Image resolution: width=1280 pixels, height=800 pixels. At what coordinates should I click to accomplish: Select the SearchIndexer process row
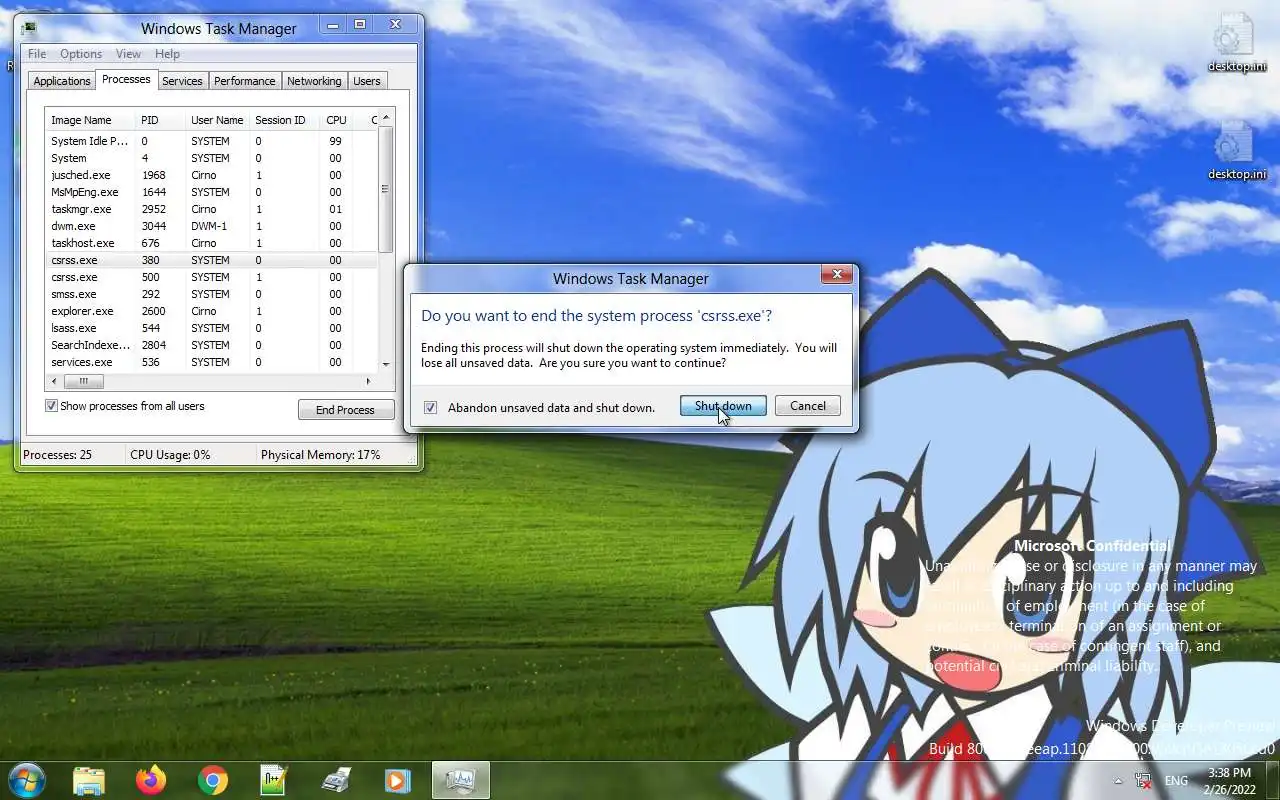212,345
